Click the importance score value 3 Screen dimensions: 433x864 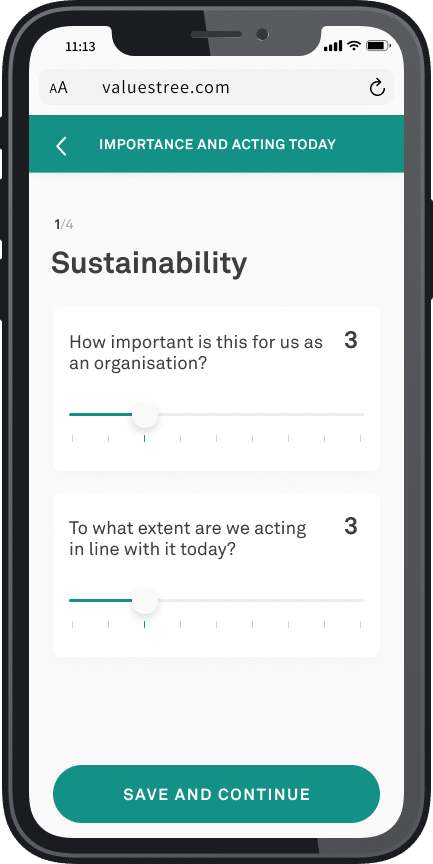[351, 341]
